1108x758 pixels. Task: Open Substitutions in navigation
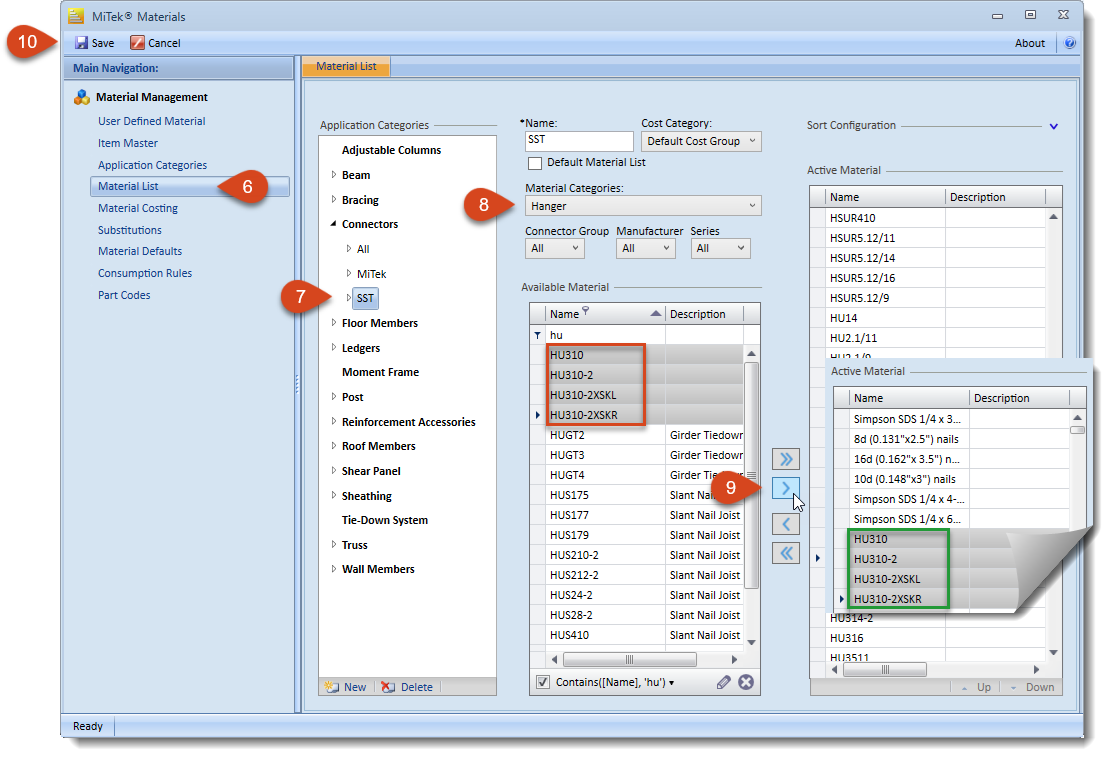point(130,230)
